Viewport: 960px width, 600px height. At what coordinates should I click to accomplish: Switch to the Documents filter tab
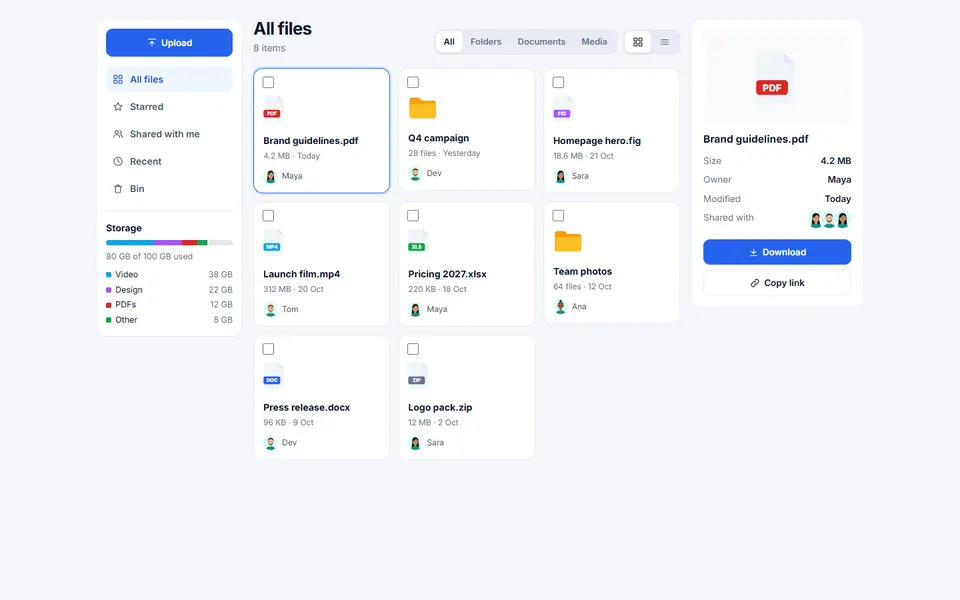pyautogui.click(x=541, y=42)
